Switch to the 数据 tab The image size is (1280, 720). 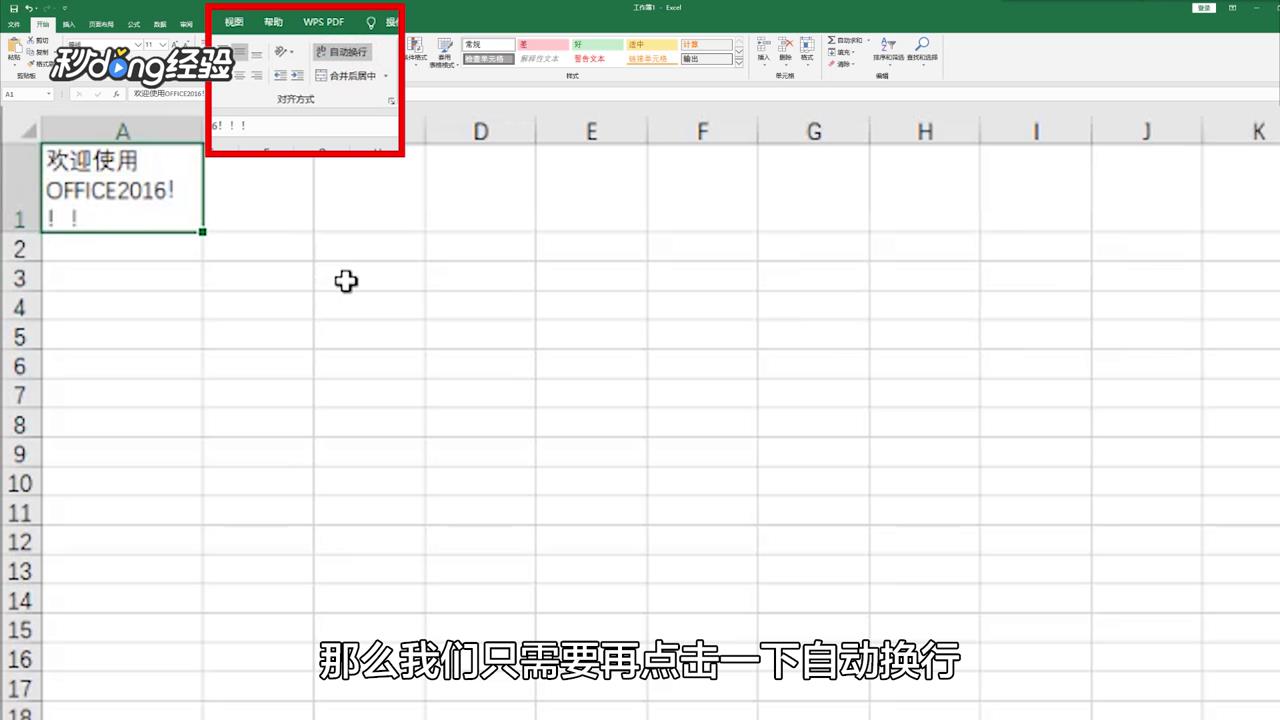pyautogui.click(x=160, y=24)
